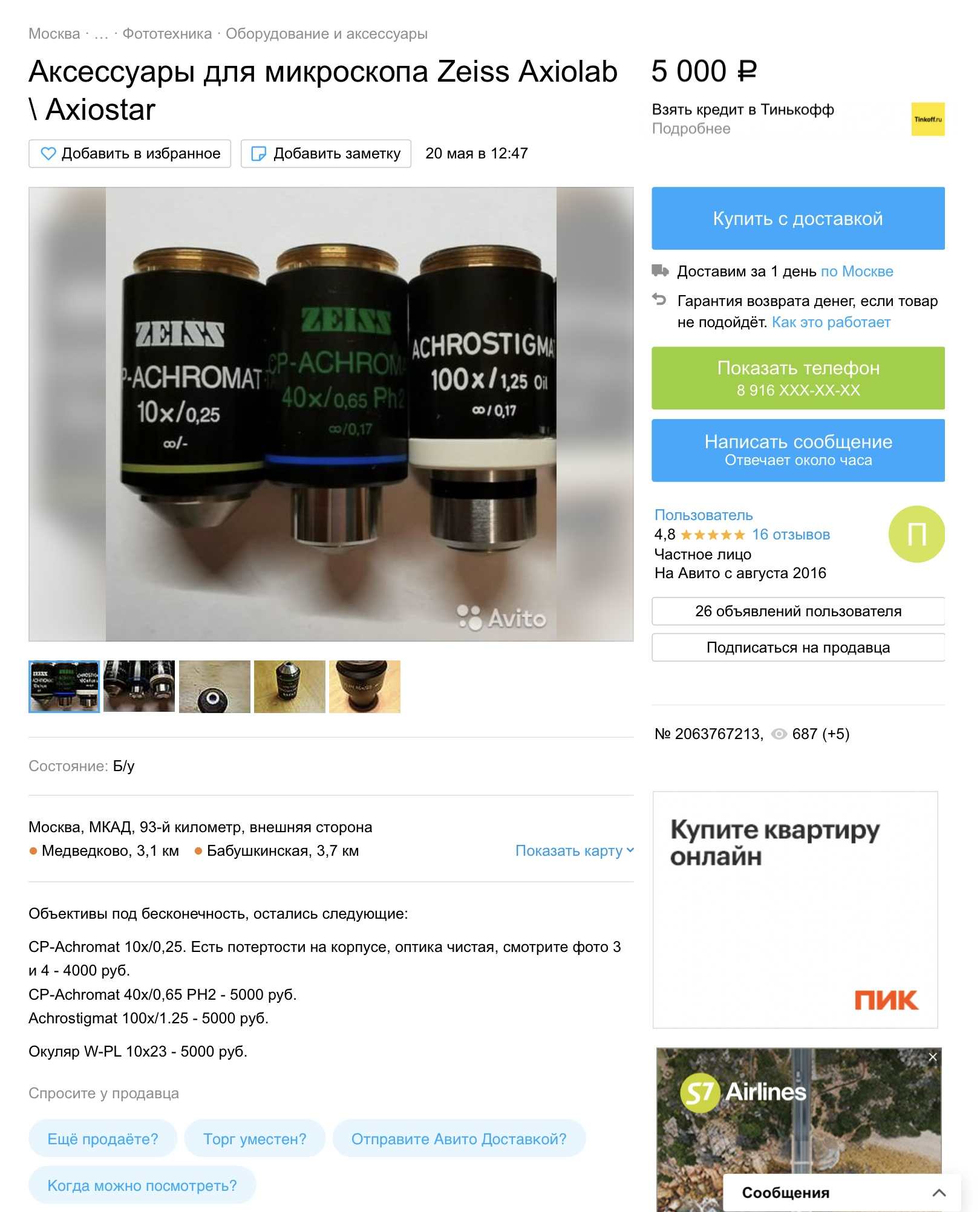Close the S7 Airlines ad
The image size is (980, 1212).
click(x=932, y=1057)
